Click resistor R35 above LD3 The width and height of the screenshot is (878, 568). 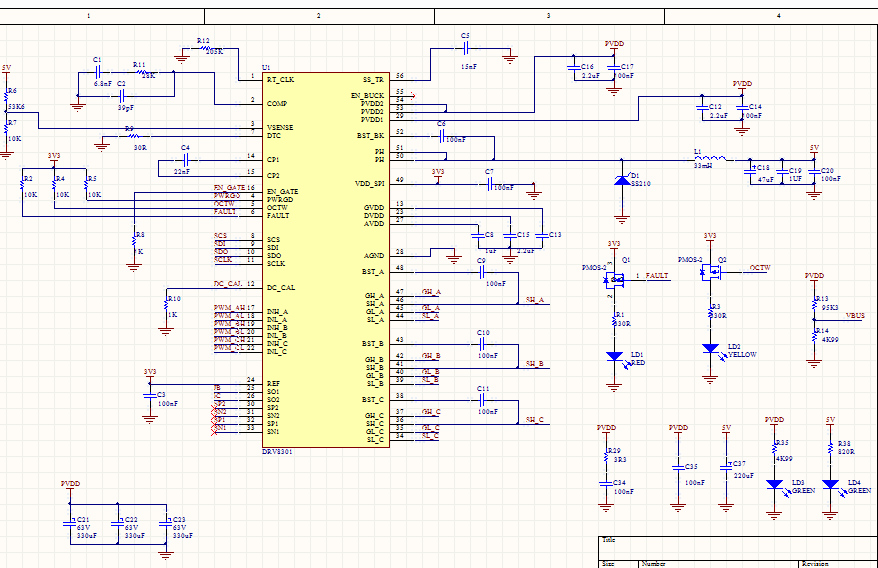[x=774, y=448]
